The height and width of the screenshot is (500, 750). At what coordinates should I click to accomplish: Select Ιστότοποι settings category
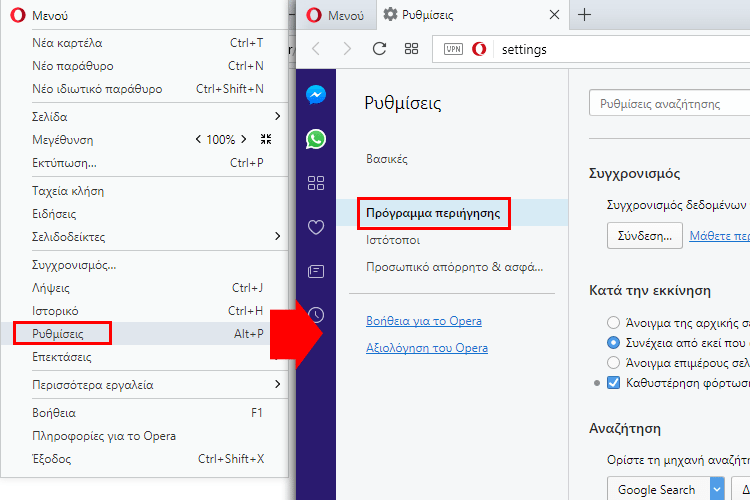pyautogui.click(x=393, y=240)
